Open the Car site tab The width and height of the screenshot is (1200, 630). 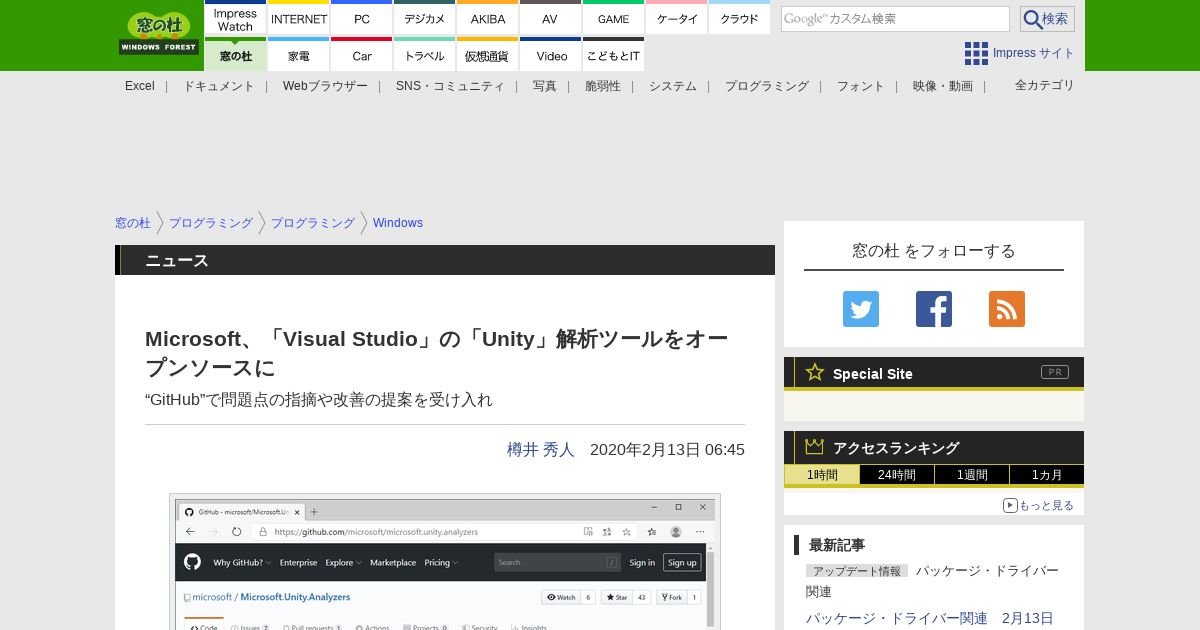(362, 55)
